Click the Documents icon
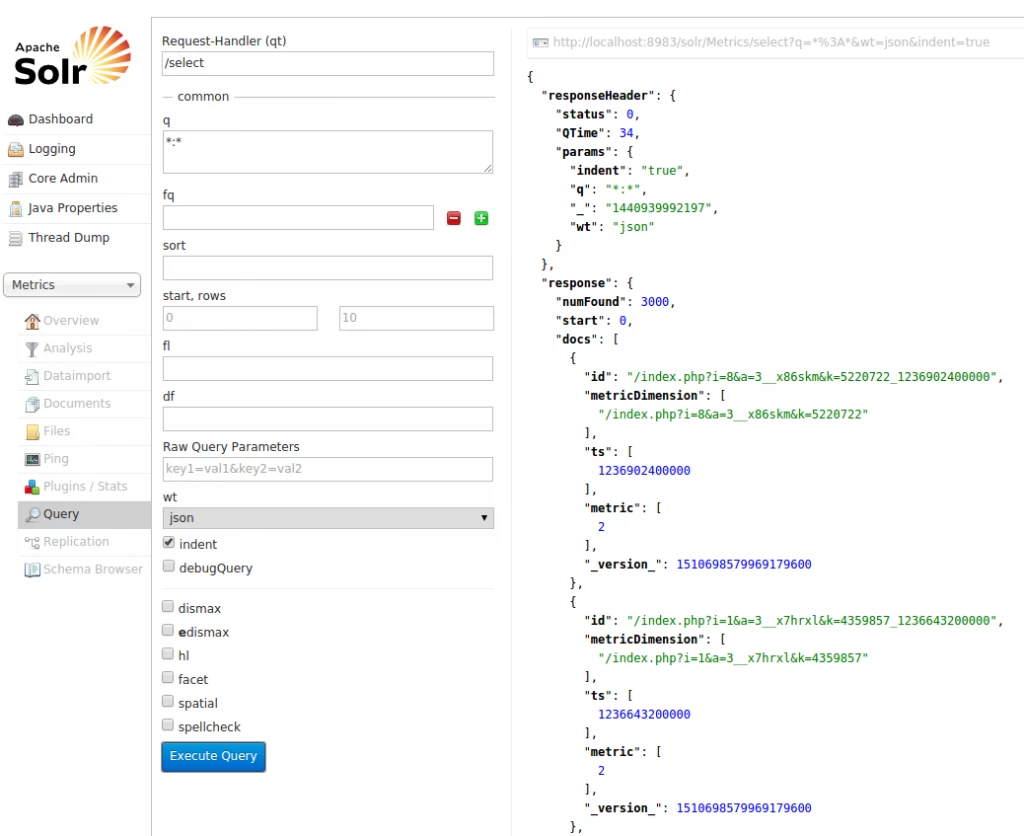Screen dimensions: 1024x836 (x=32, y=404)
